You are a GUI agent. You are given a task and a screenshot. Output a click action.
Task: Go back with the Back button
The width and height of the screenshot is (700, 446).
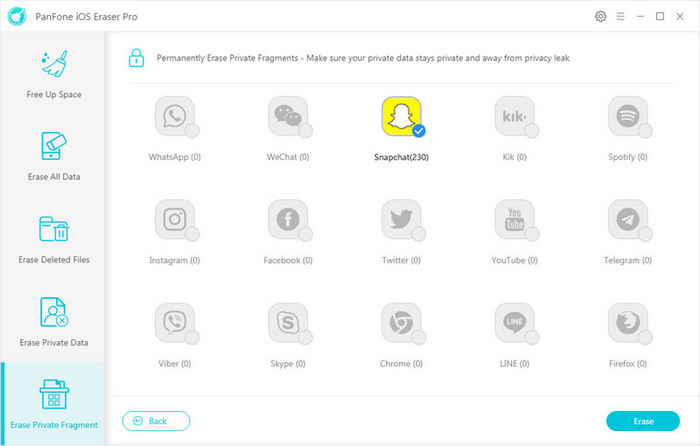pyautogui.click(x=156, y=421)
